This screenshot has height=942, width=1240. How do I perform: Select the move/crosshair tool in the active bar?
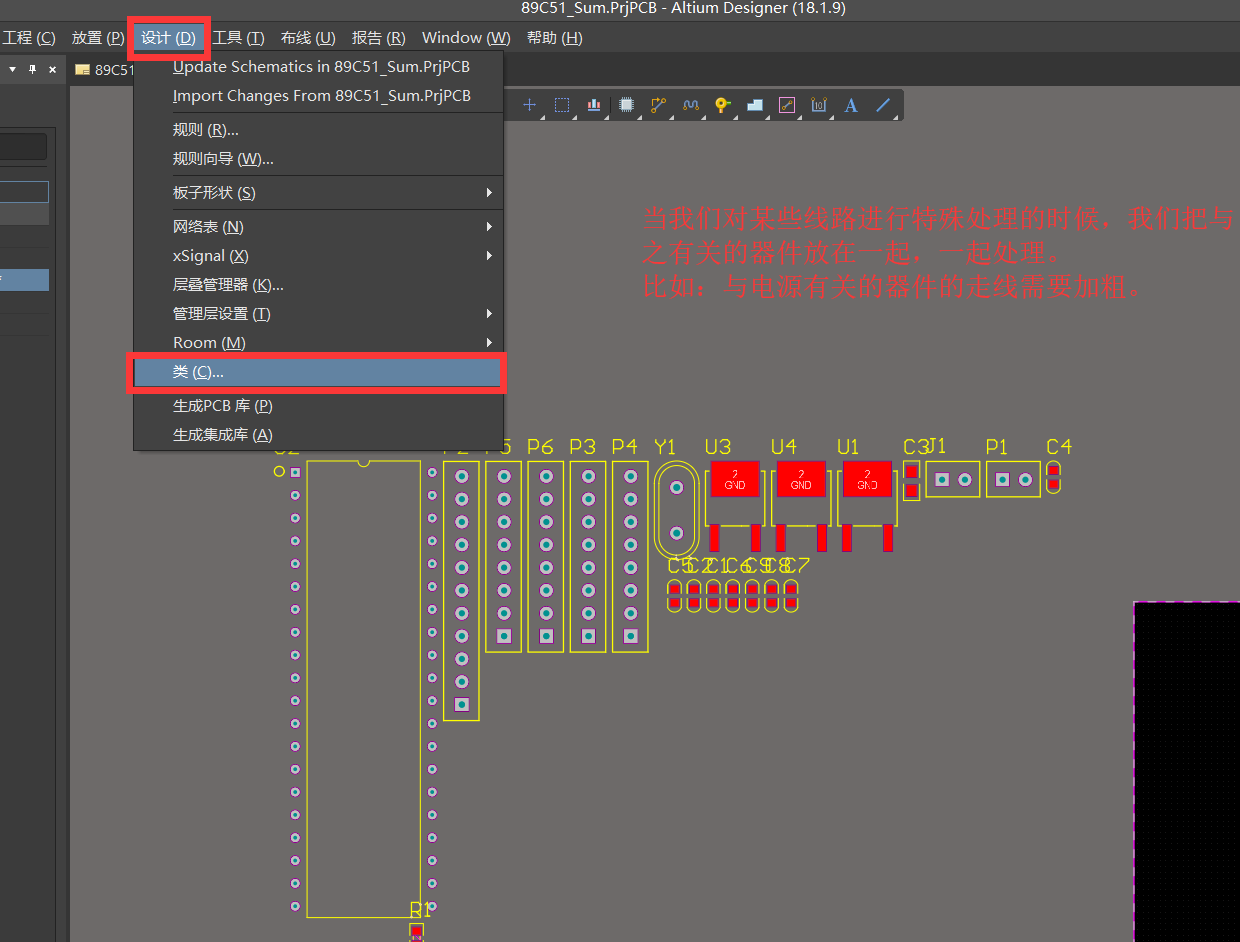click(530, 105)
